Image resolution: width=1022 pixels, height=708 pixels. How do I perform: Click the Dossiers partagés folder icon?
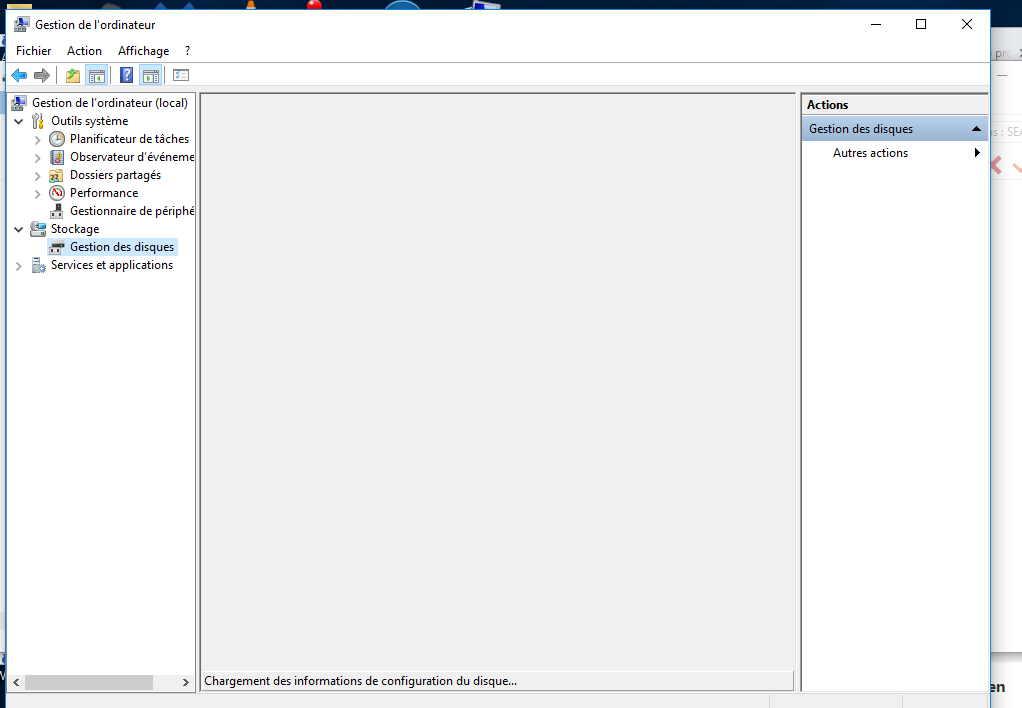(57, 175)
